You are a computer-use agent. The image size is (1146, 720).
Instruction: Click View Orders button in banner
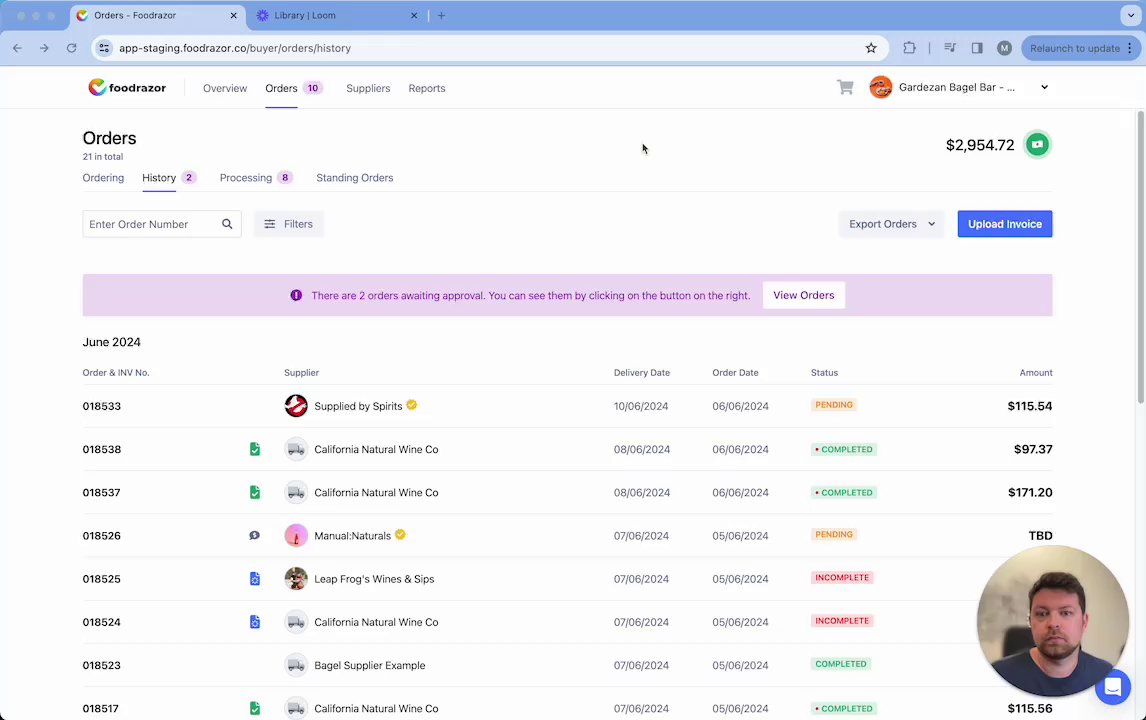point(804,295)
